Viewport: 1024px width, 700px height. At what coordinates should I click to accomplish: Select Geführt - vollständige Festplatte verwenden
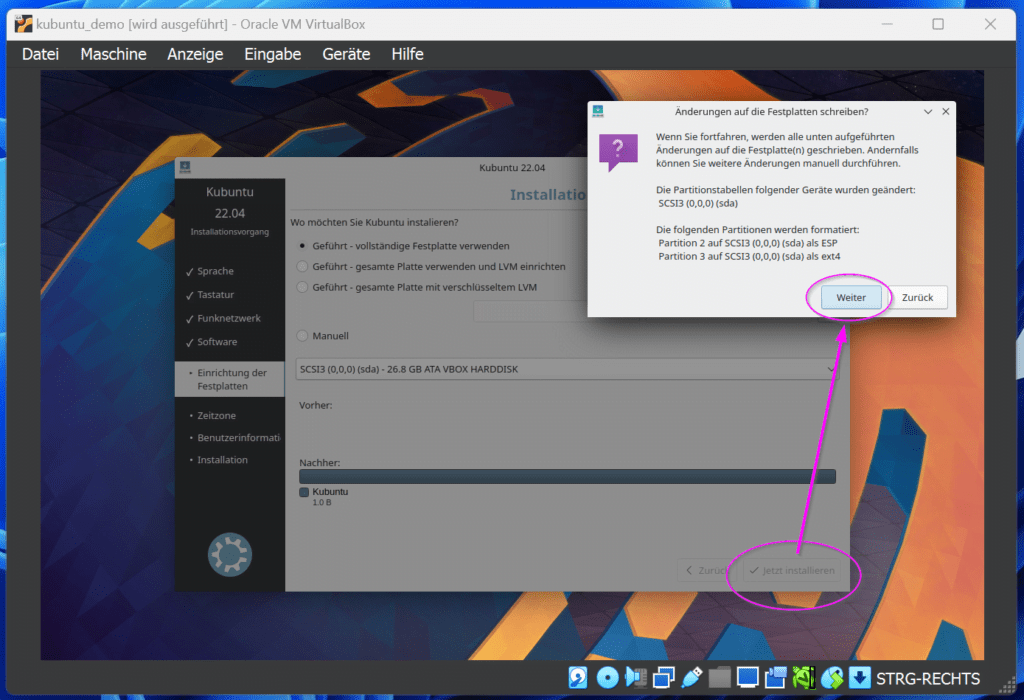pos(405,246)
